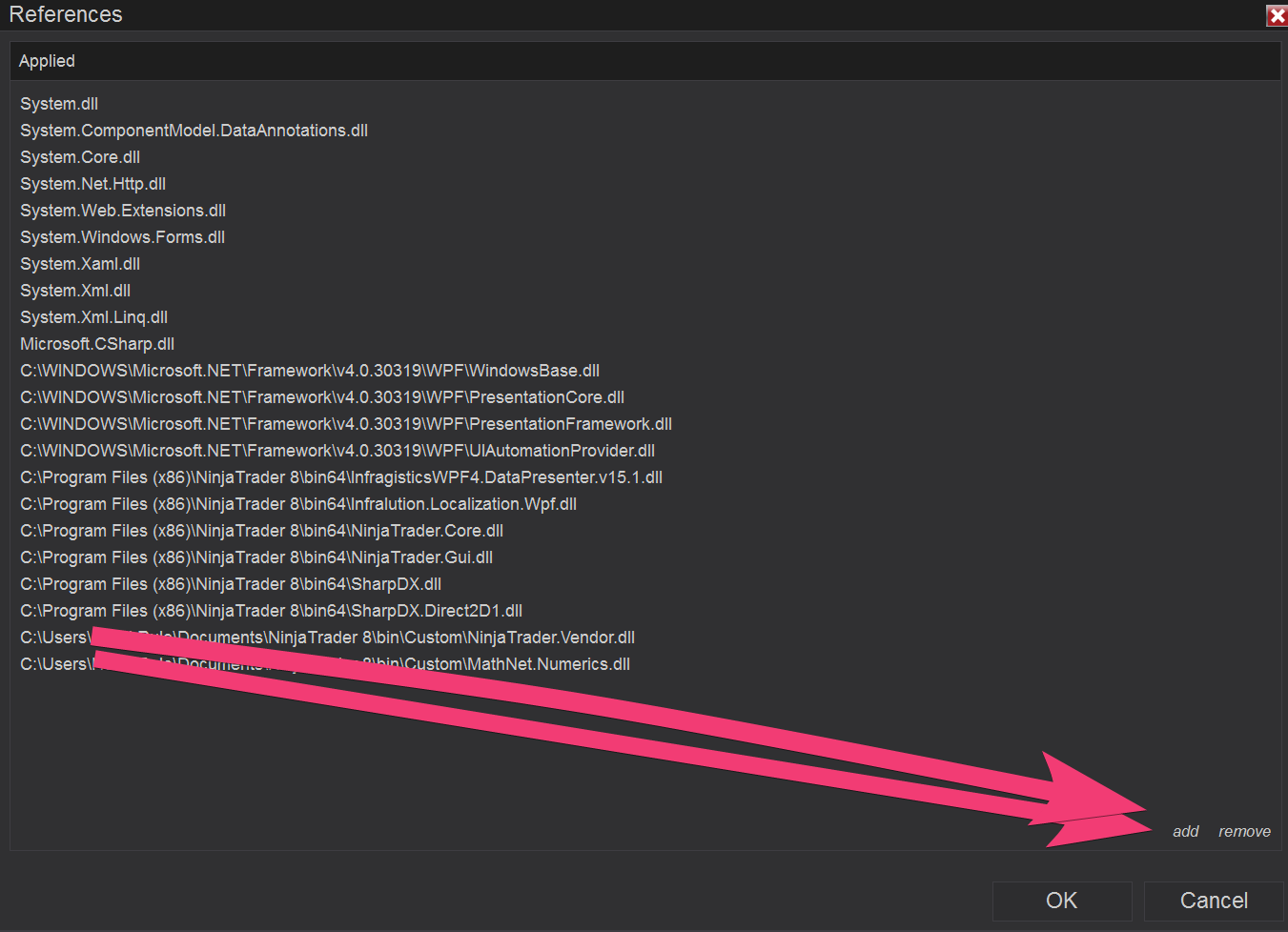Select the WindowsBase.dll reference path

point(310,371)
